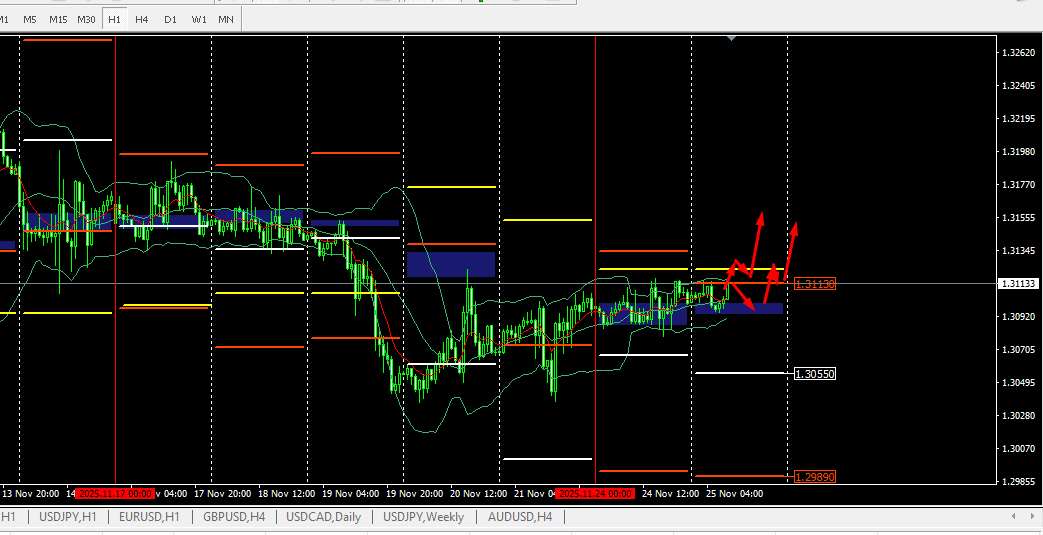Select the orange 1.29890 level label
The height and width of the screenshot is (535, 1043).
815,476
